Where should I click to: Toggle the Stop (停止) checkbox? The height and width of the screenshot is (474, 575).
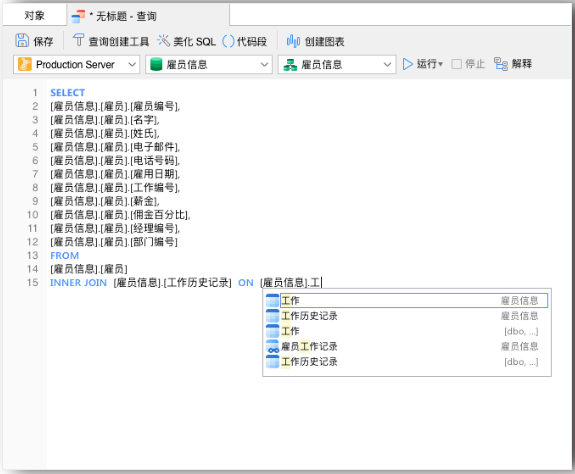457,64
